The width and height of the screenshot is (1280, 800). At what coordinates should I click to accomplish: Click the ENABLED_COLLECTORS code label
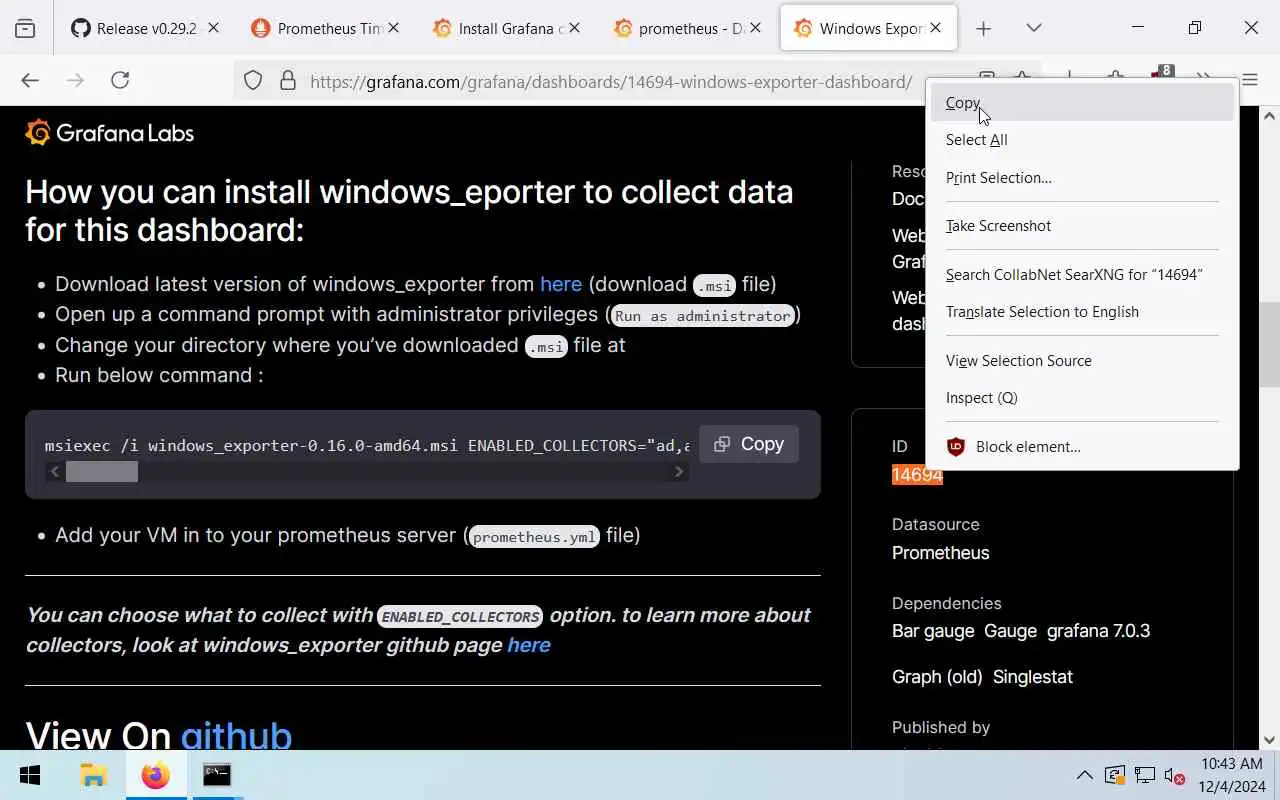tap(460, 617)
